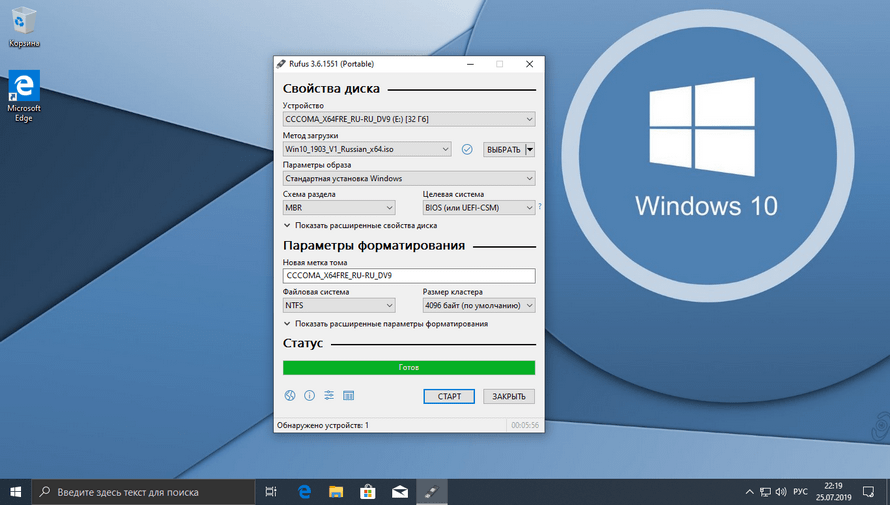Click the ВЫБРАТЬ button
The image size is (890, 505).
tap(504, 149)
